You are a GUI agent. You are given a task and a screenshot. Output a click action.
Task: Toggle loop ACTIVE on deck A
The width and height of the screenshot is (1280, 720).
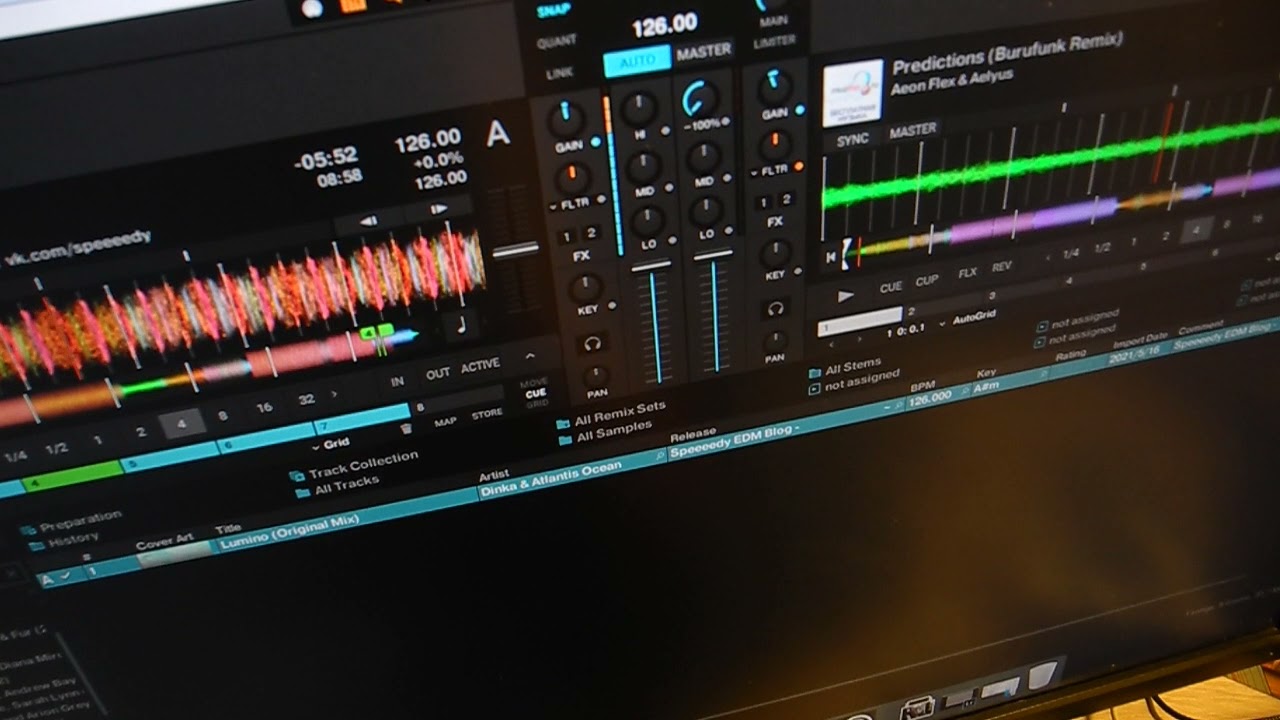[x=480, y=367]
